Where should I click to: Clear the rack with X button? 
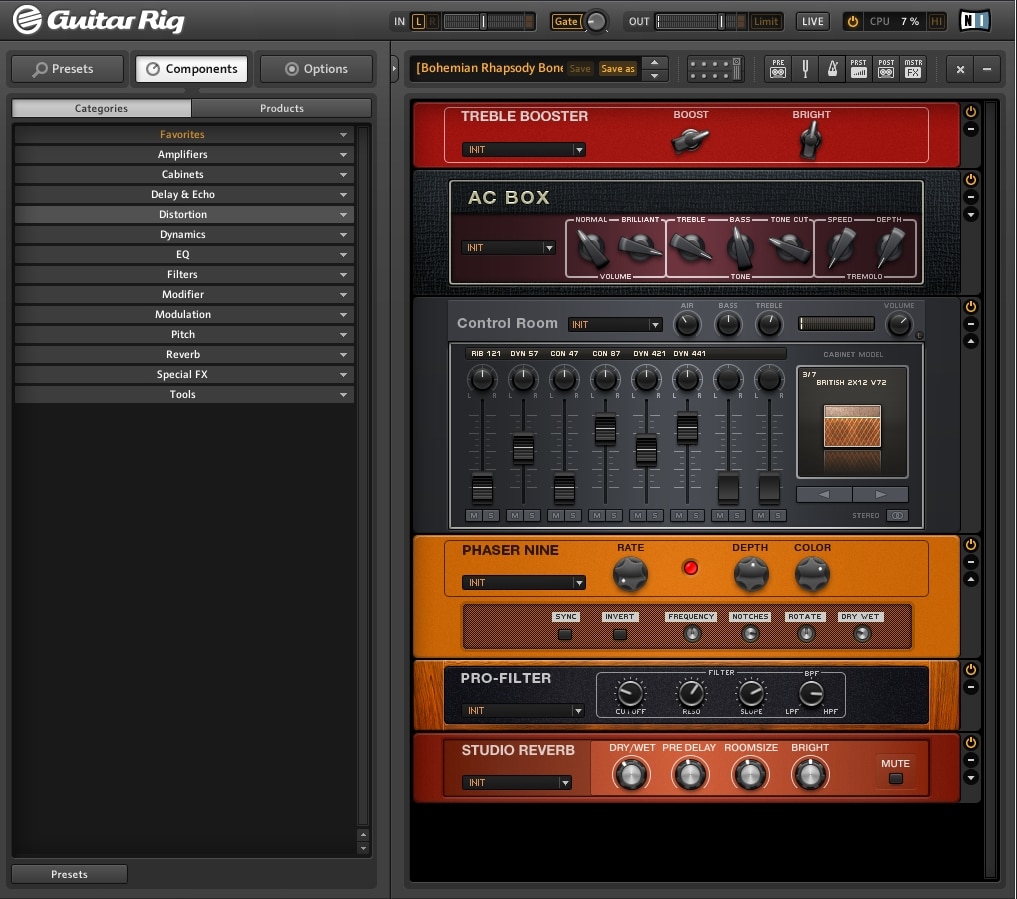point(960,69)
